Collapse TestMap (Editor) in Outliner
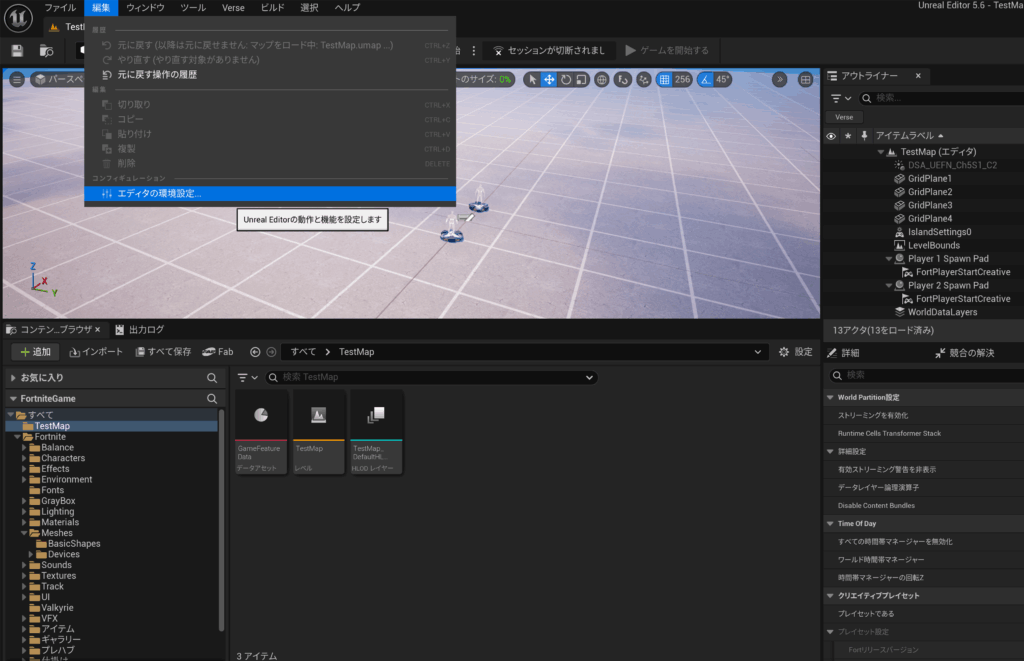1024x661 pixels. pyautogui.click(x=880, y=152)
